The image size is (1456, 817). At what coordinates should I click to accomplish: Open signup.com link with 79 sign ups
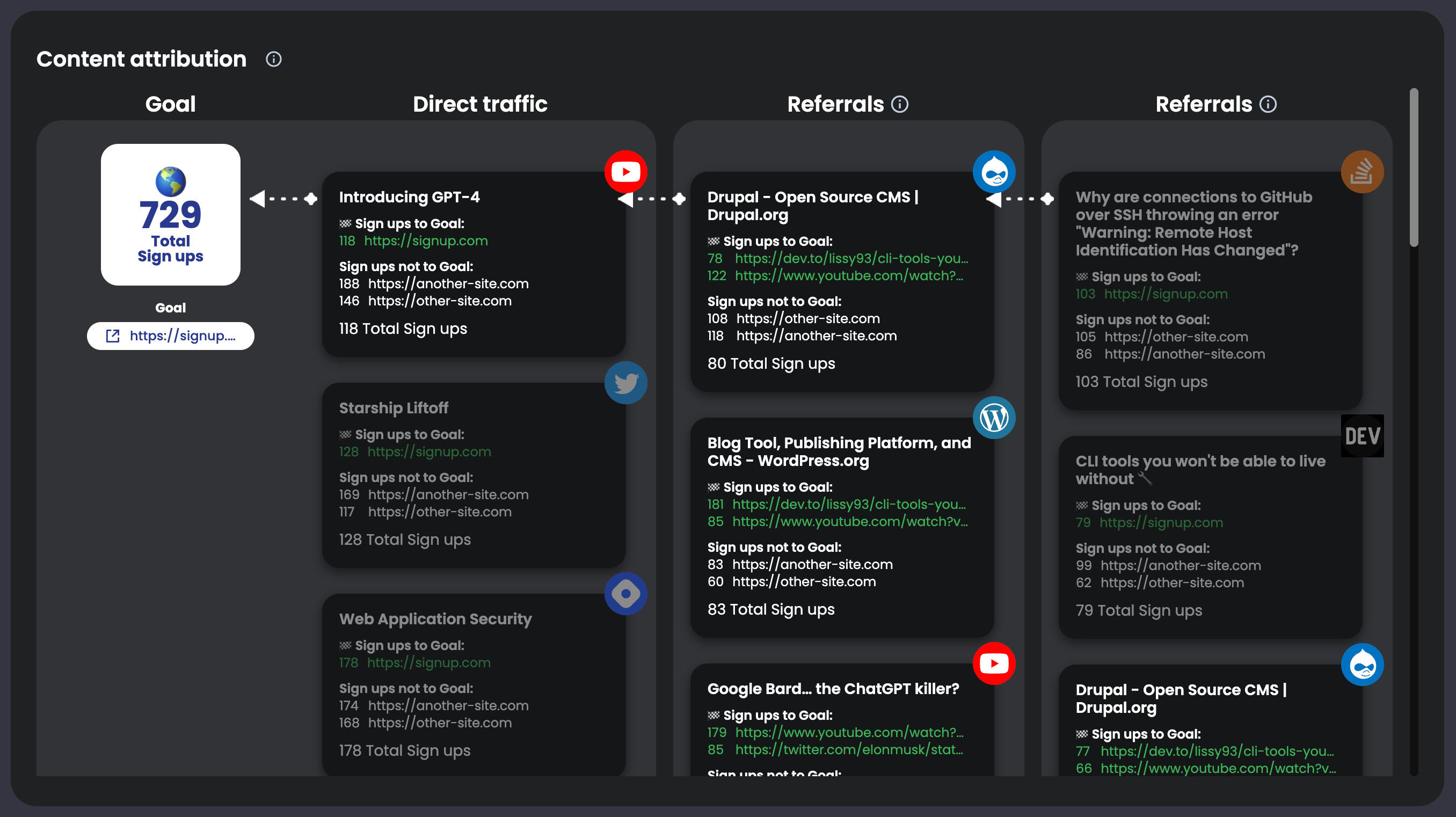(1161, 523)
